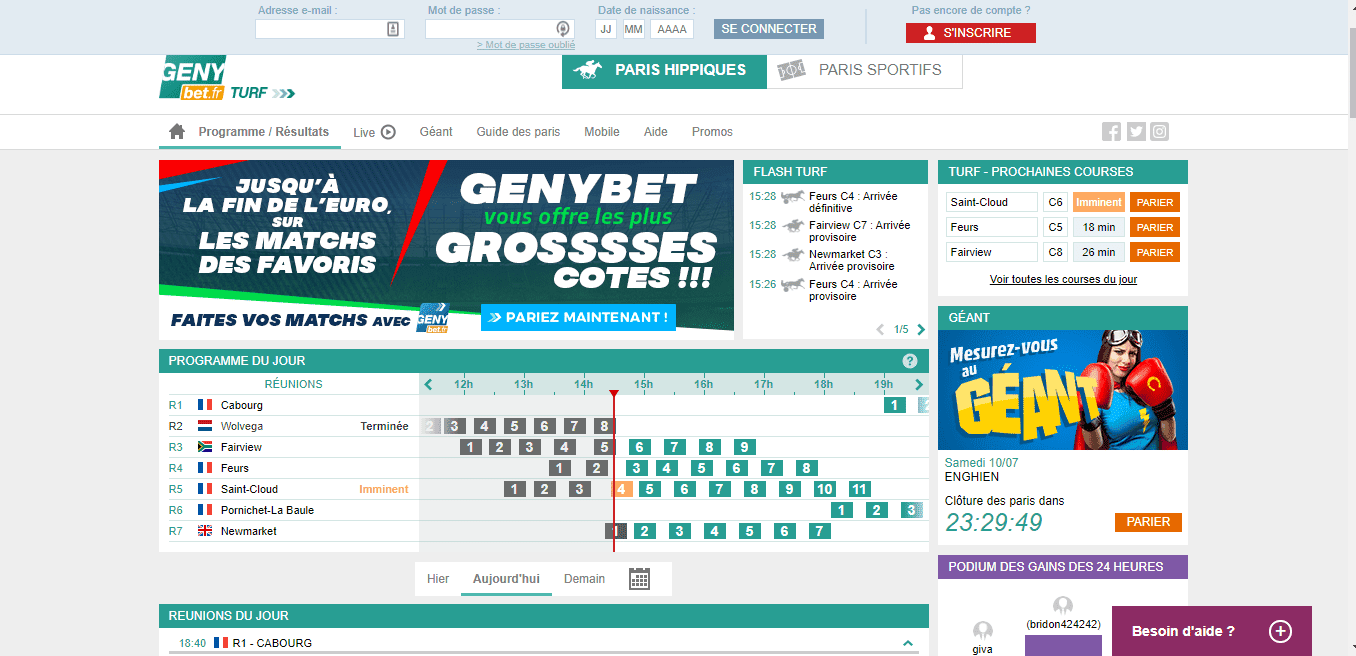Select Newmarket race 7 on timeline
The image size is (1356, 656).
click(820, 531)
